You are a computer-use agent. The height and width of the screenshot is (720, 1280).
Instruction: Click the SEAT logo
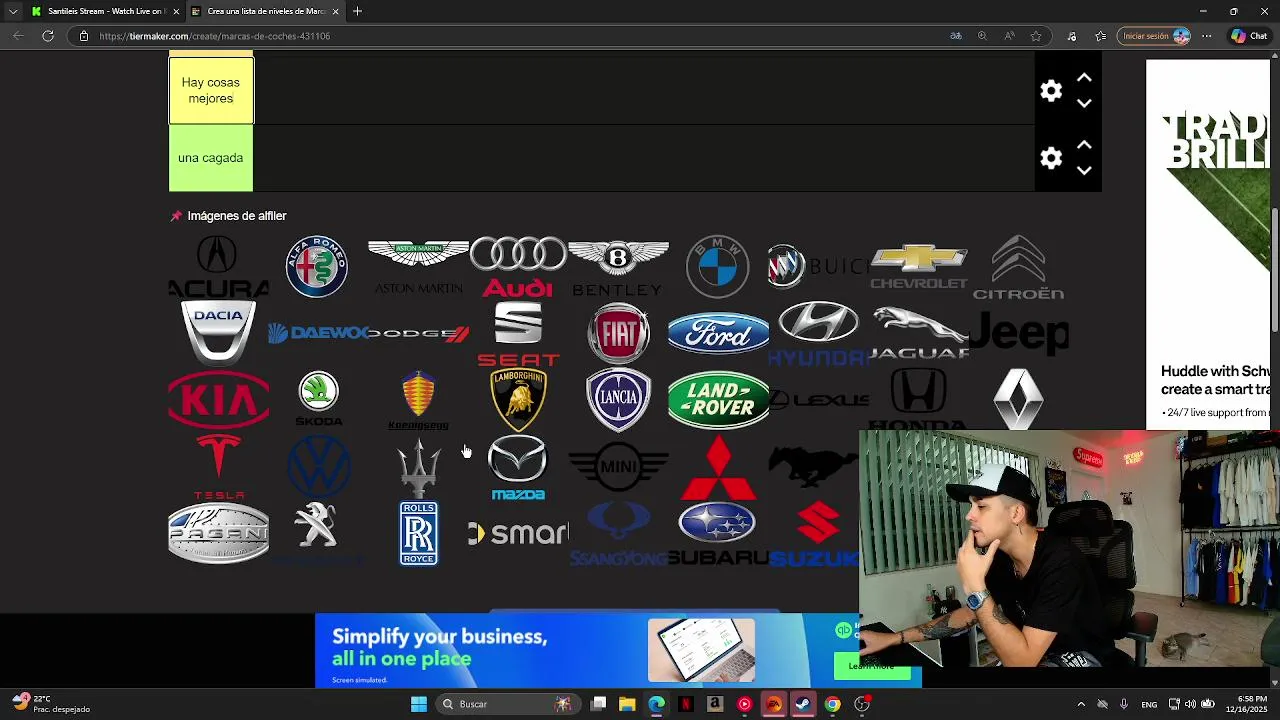(x=518, y=333)
